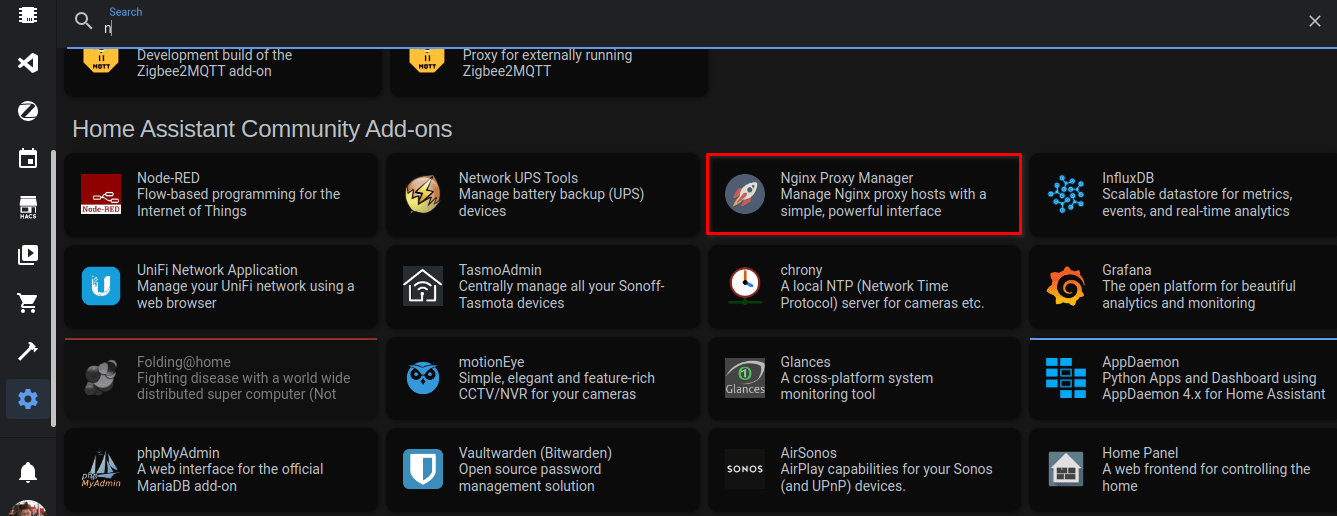
Task: Click the motionEye owl icon
Action: click(x=423, y=378)
